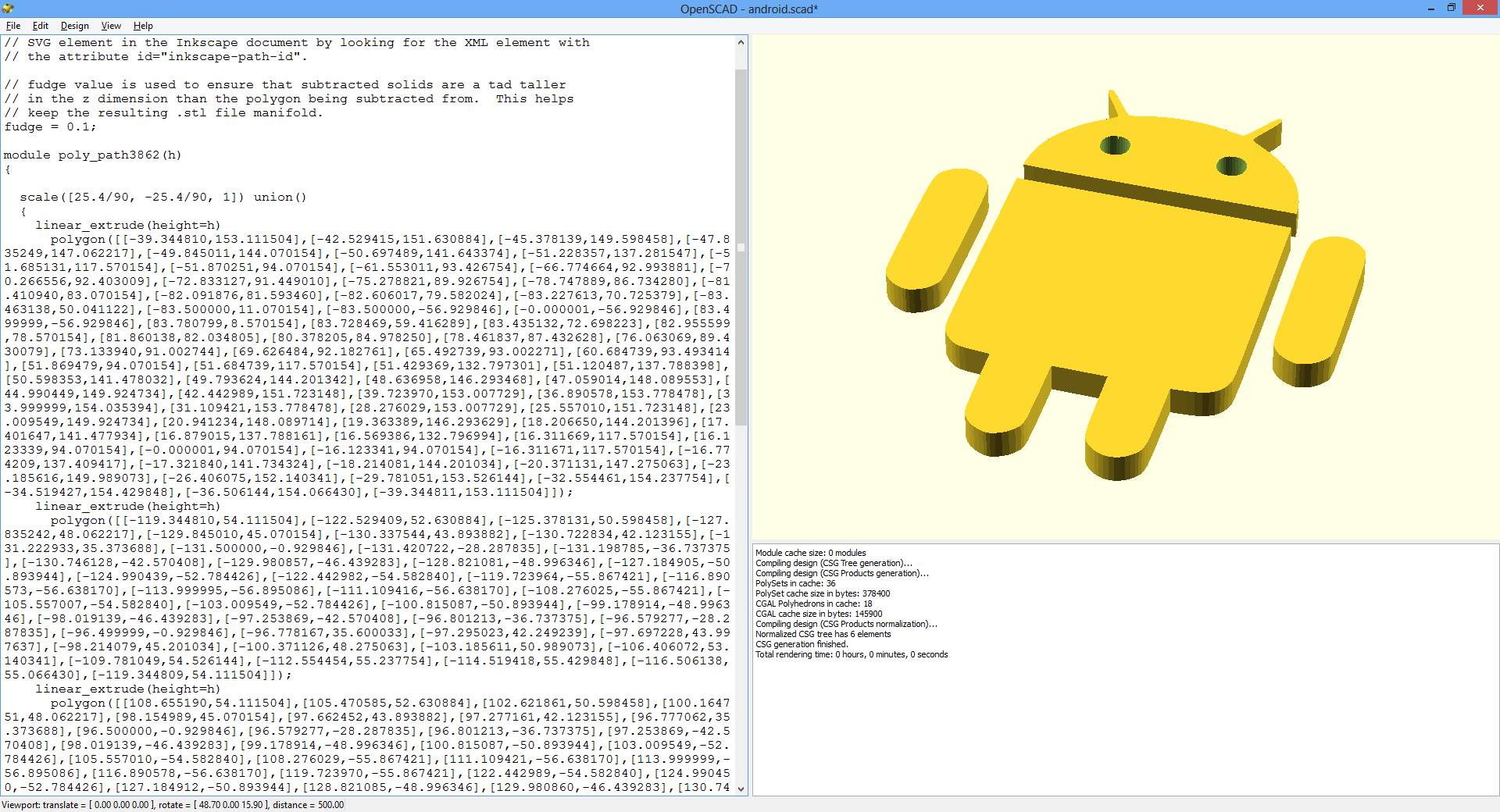
Task: Click the 'module poly_path3862(h)' code line
Action: (x=92, y=155)
